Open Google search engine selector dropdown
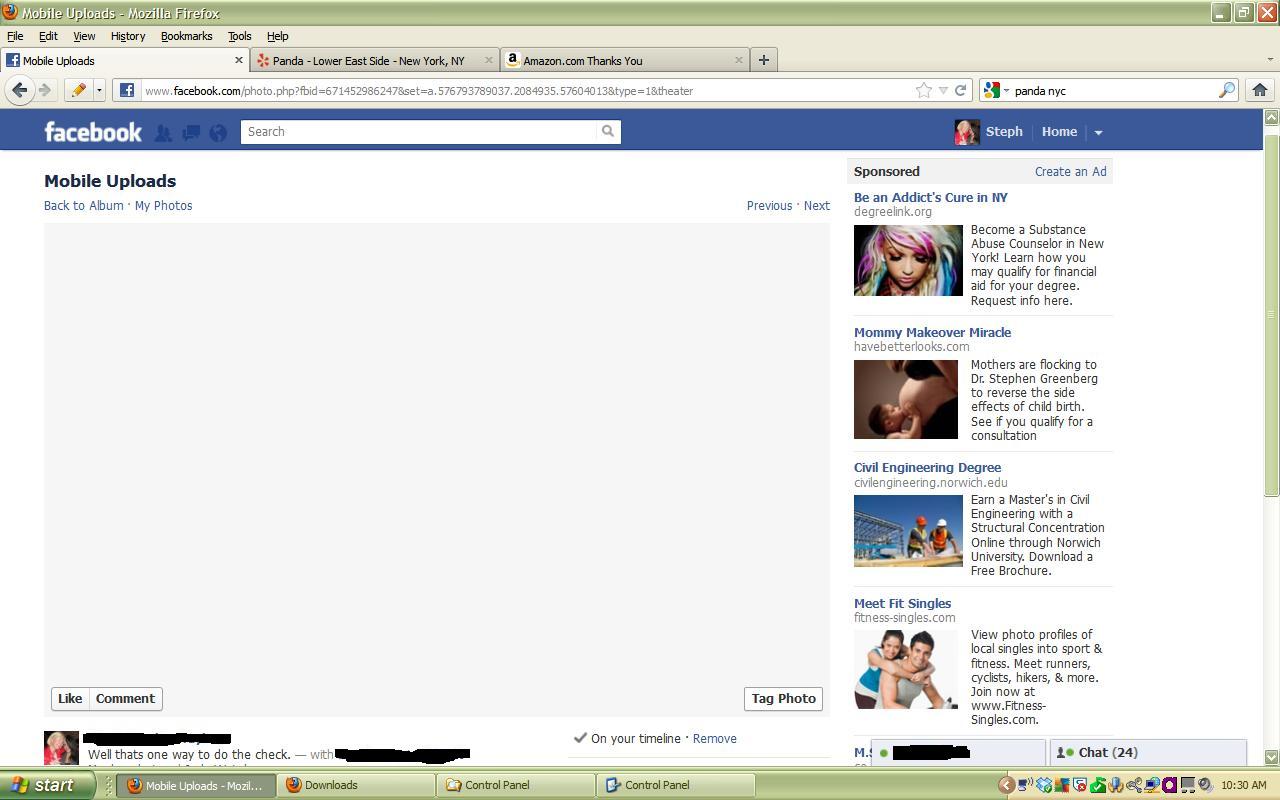The width and height of the screenshot is (1280, 800). tap(996, 90)
